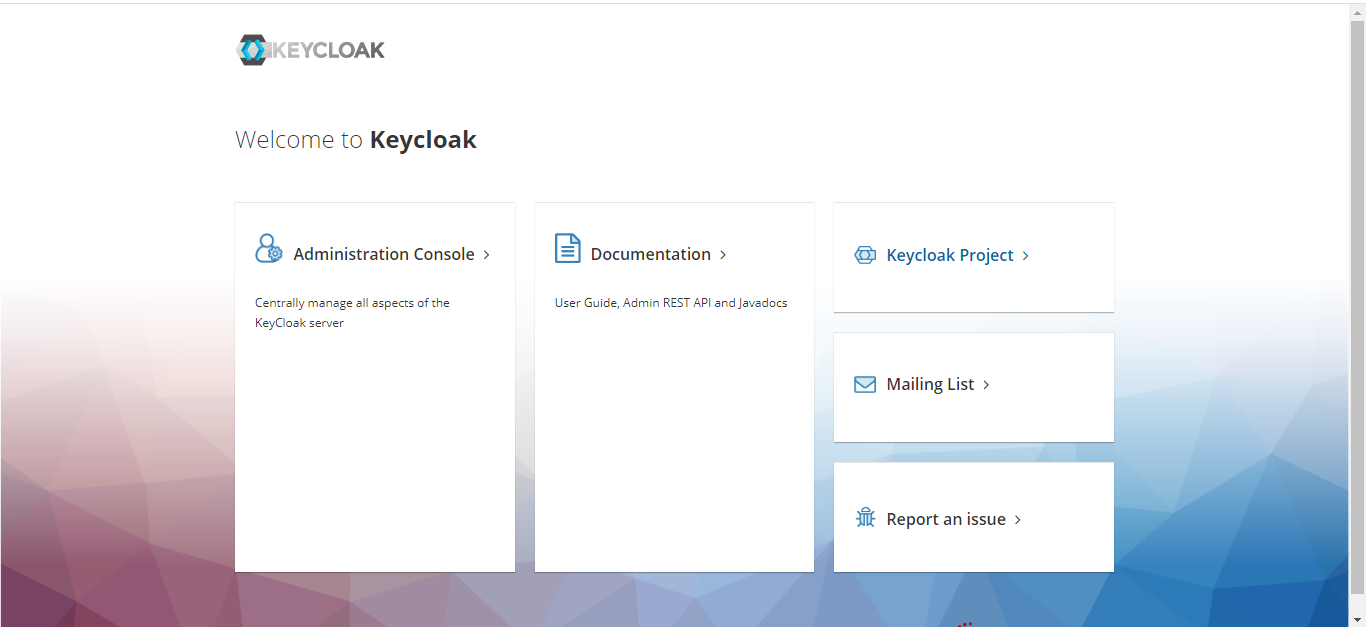Open the Administration Console link

click(x=384, y=254)
